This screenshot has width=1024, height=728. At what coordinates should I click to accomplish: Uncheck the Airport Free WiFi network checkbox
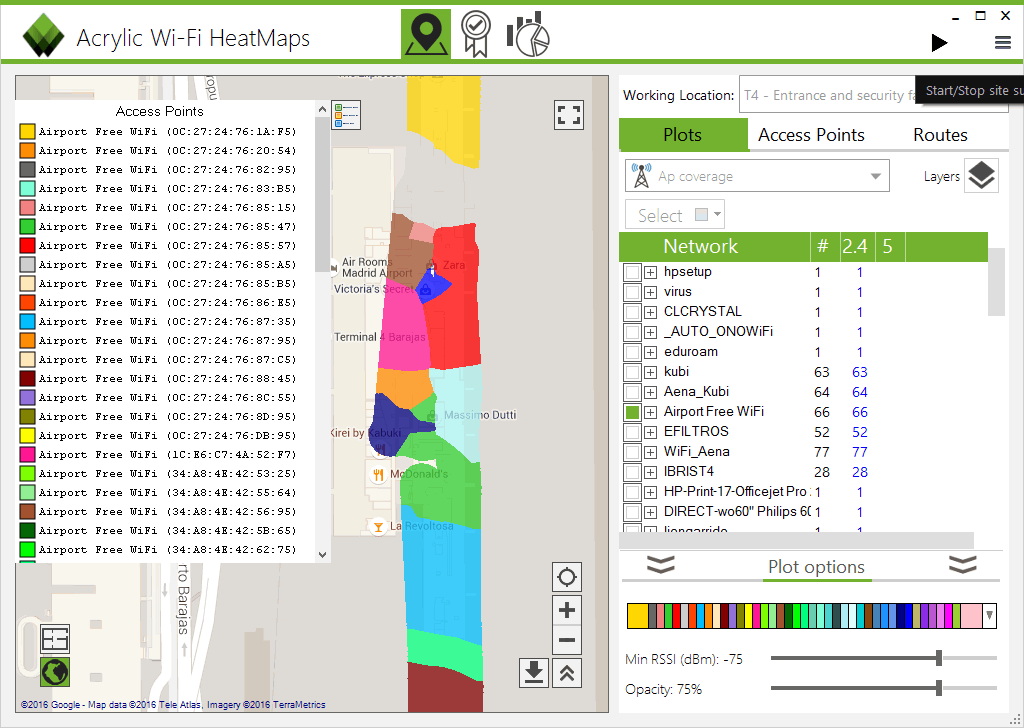point(632,412)
